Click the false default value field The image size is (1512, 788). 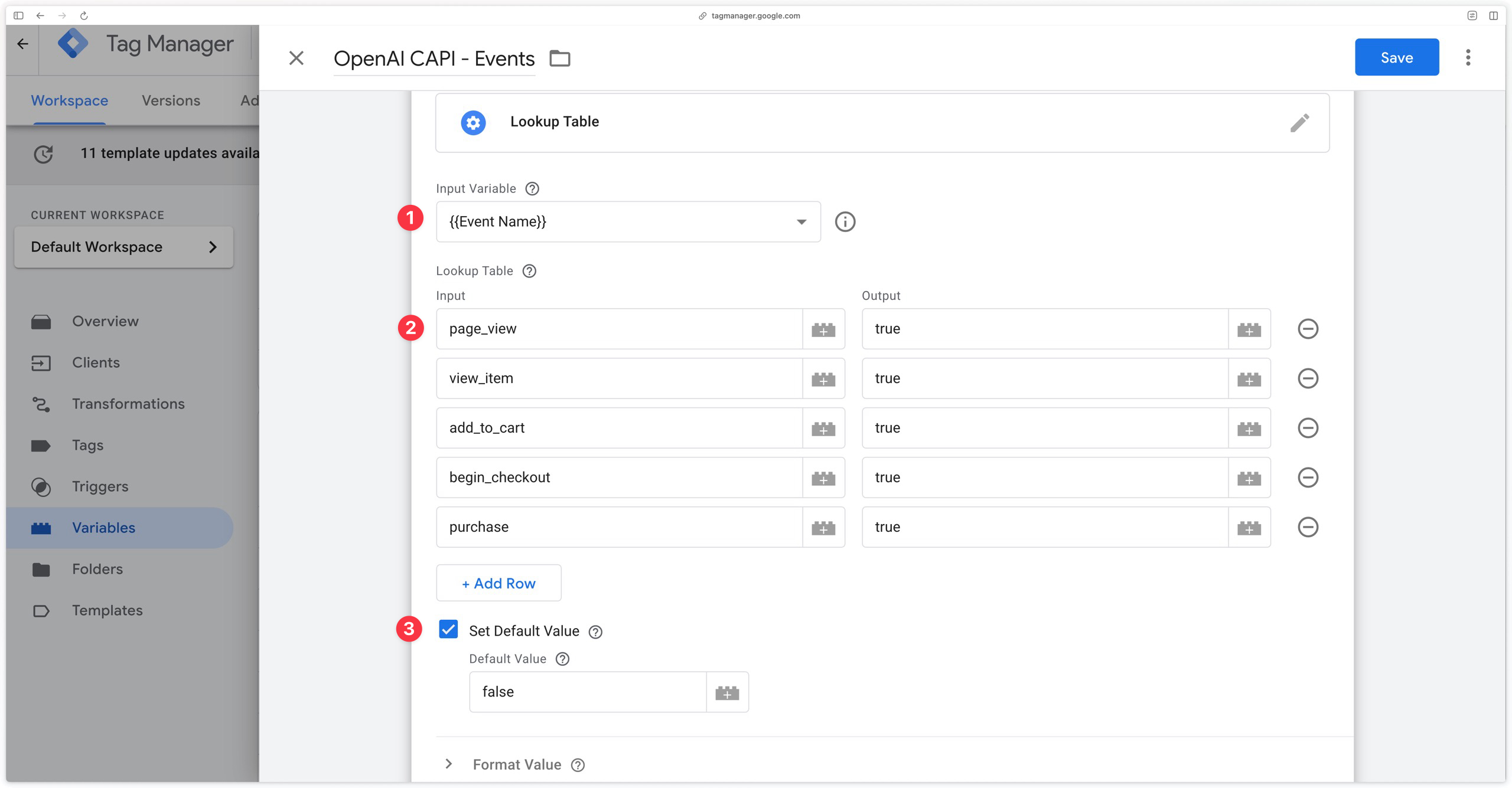(588, 692)
